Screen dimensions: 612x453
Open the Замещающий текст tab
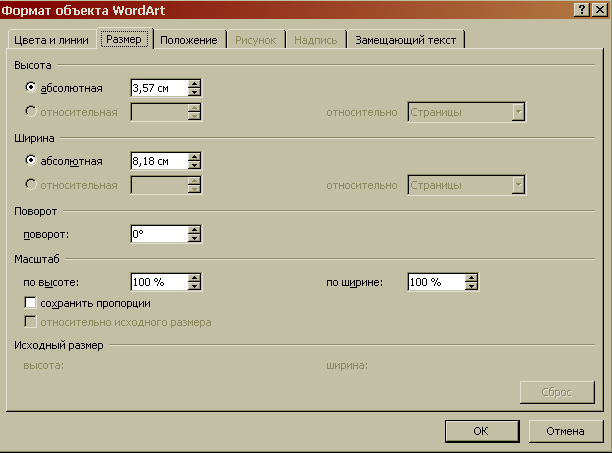(406, 40)
